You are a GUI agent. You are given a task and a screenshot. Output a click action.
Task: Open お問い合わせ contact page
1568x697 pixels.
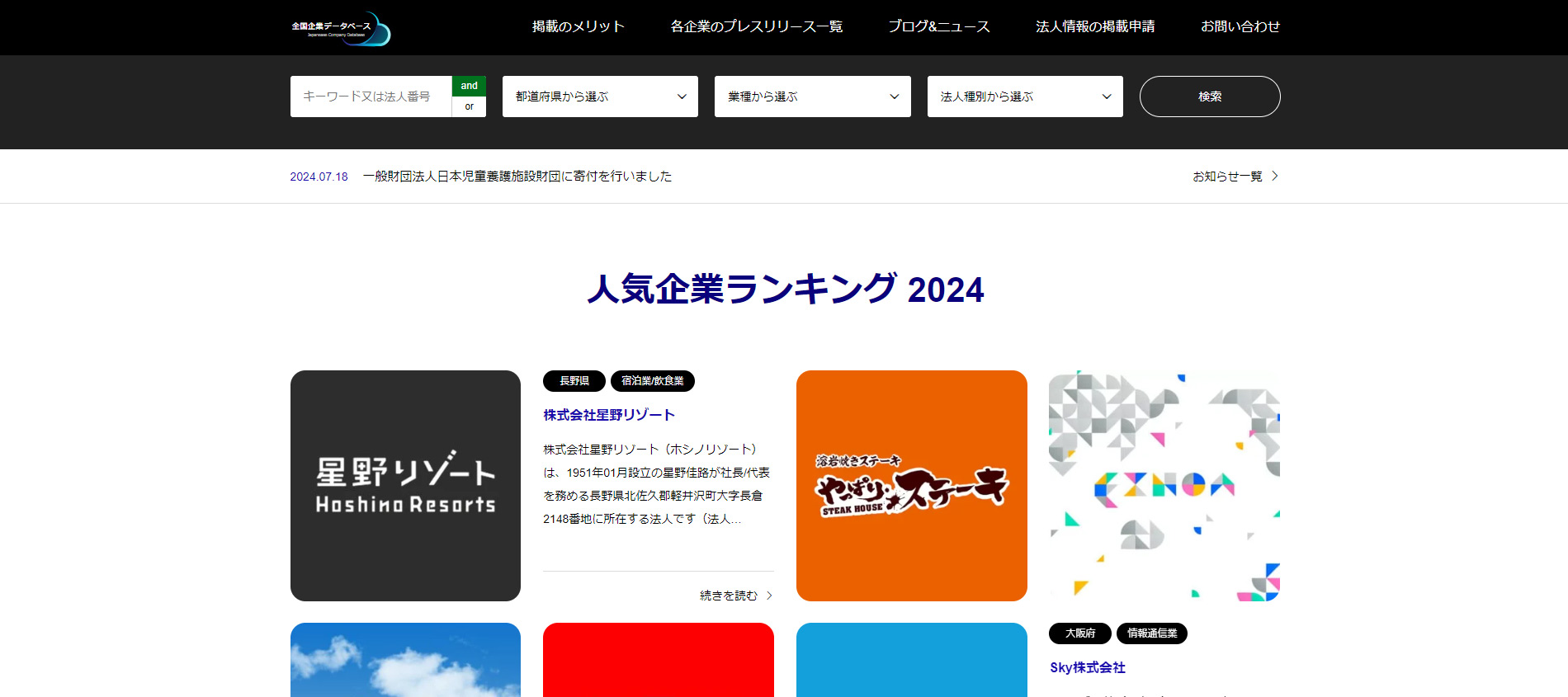pos(1240,26)
